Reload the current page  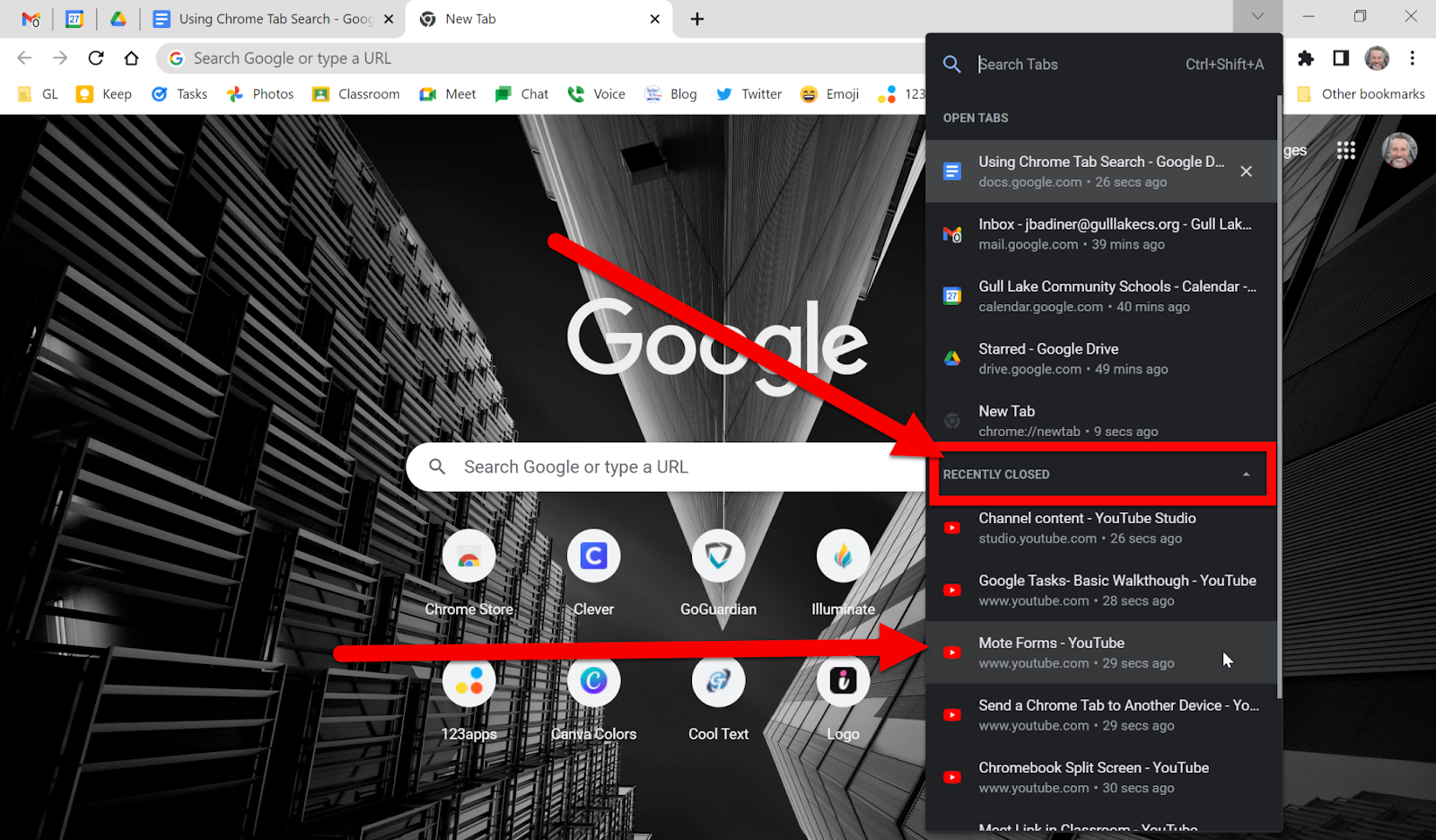[x=96, y=58]
